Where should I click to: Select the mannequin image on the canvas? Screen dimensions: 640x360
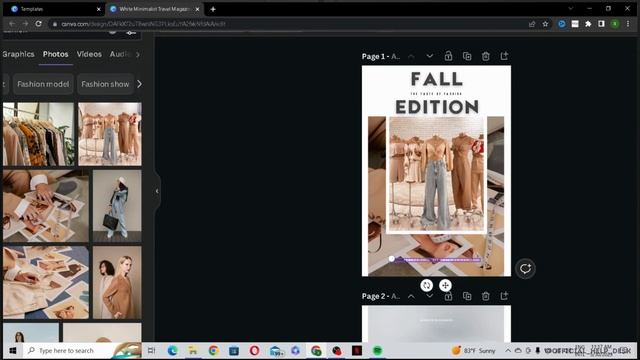(x=436, y=175)
